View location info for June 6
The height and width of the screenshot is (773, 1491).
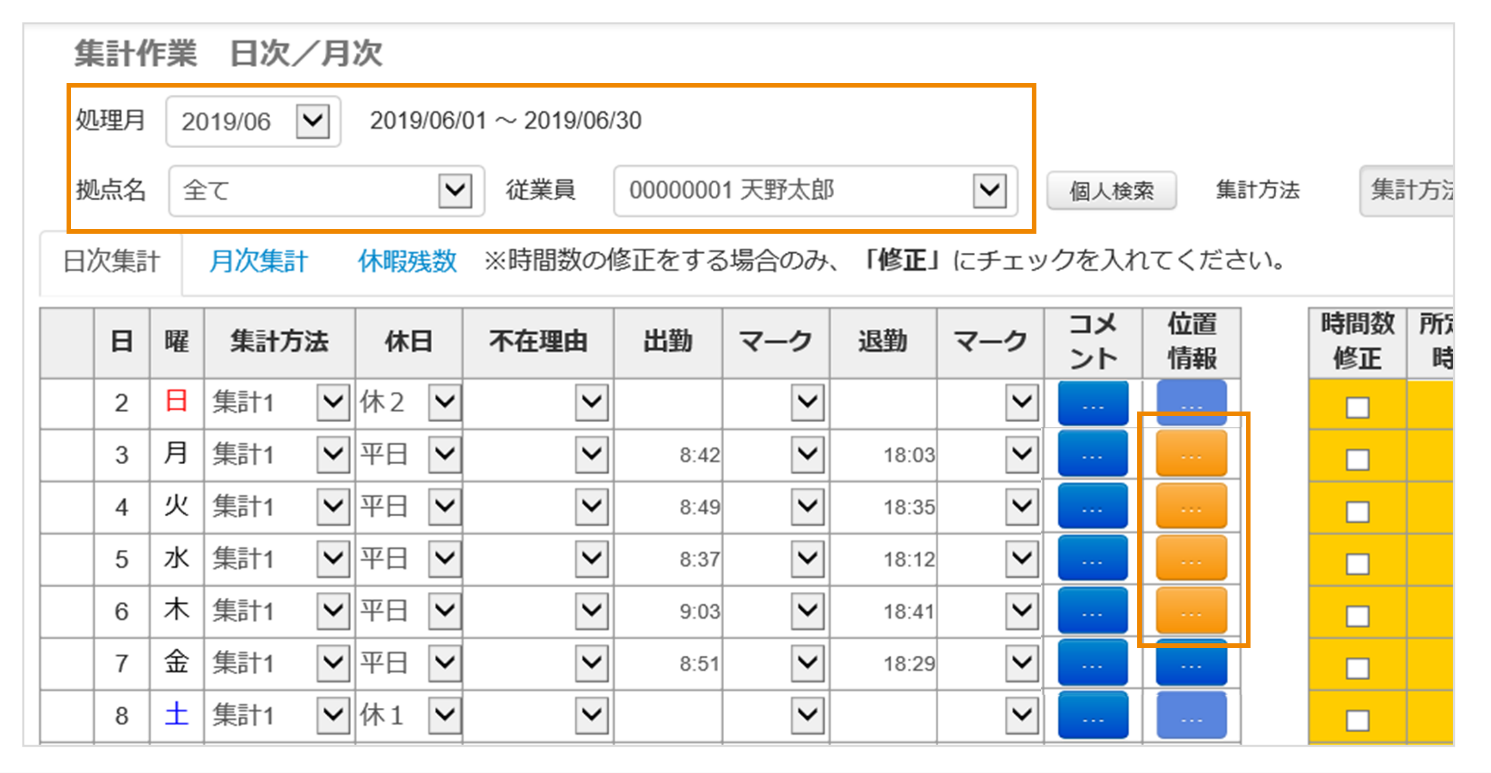(1191, 611)
